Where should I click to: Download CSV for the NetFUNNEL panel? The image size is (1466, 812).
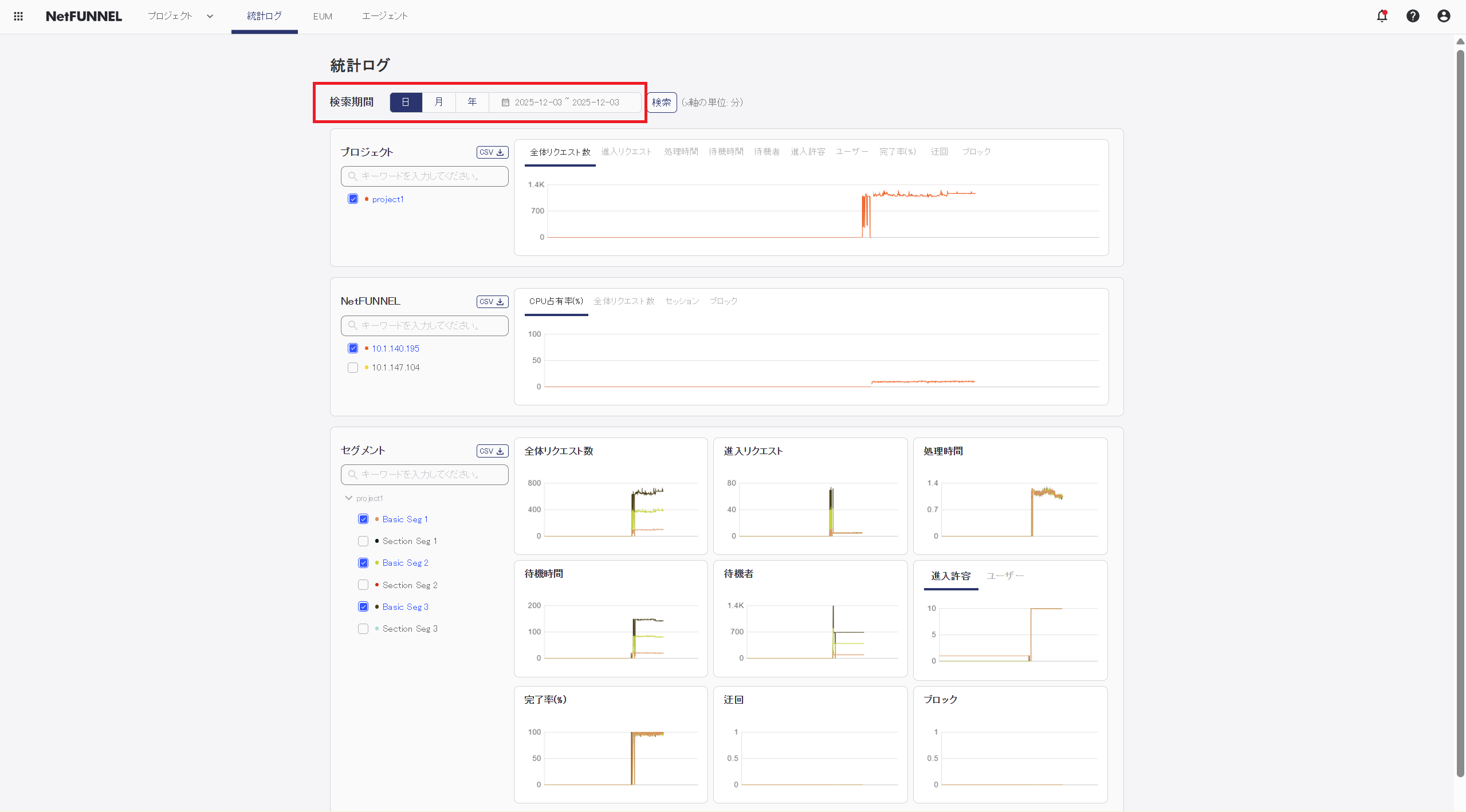492,302
